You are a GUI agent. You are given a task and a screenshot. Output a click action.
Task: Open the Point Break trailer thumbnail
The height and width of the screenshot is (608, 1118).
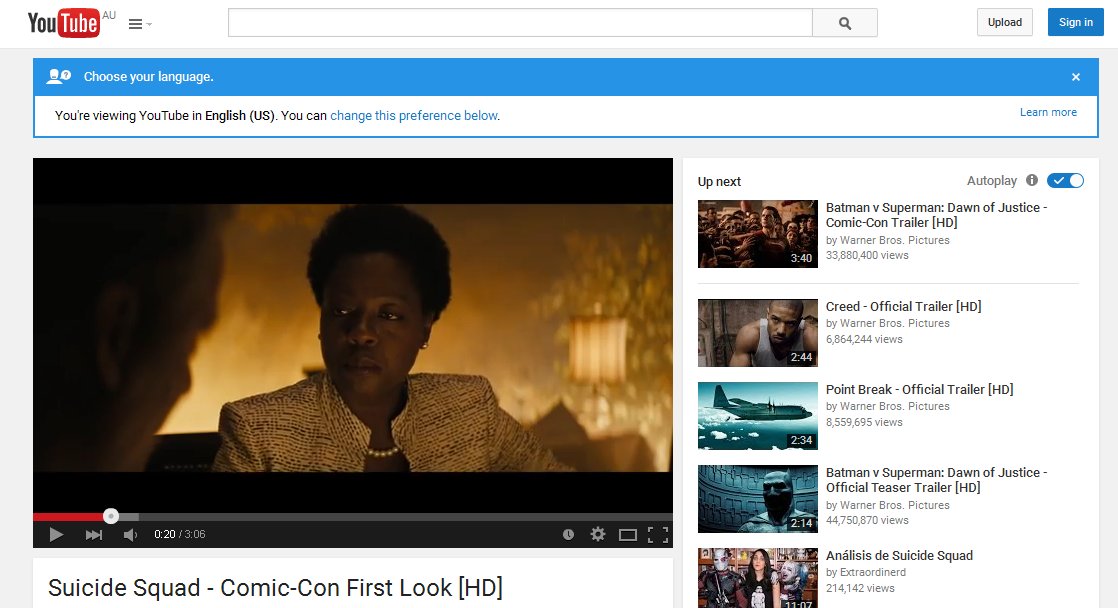757,416
